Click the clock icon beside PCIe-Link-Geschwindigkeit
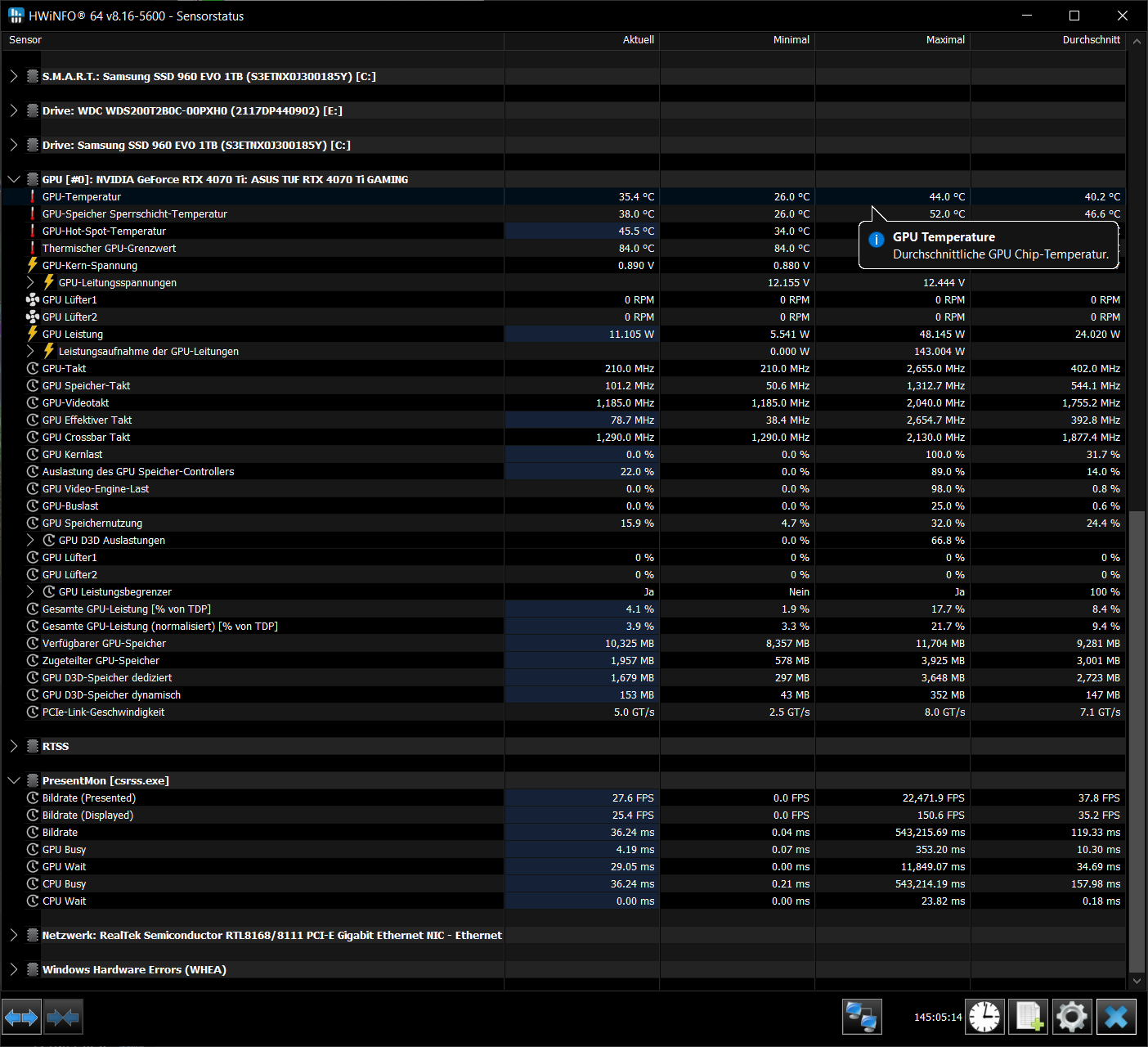This screenshot has height=1047, width=1148. tap(33, 712)
